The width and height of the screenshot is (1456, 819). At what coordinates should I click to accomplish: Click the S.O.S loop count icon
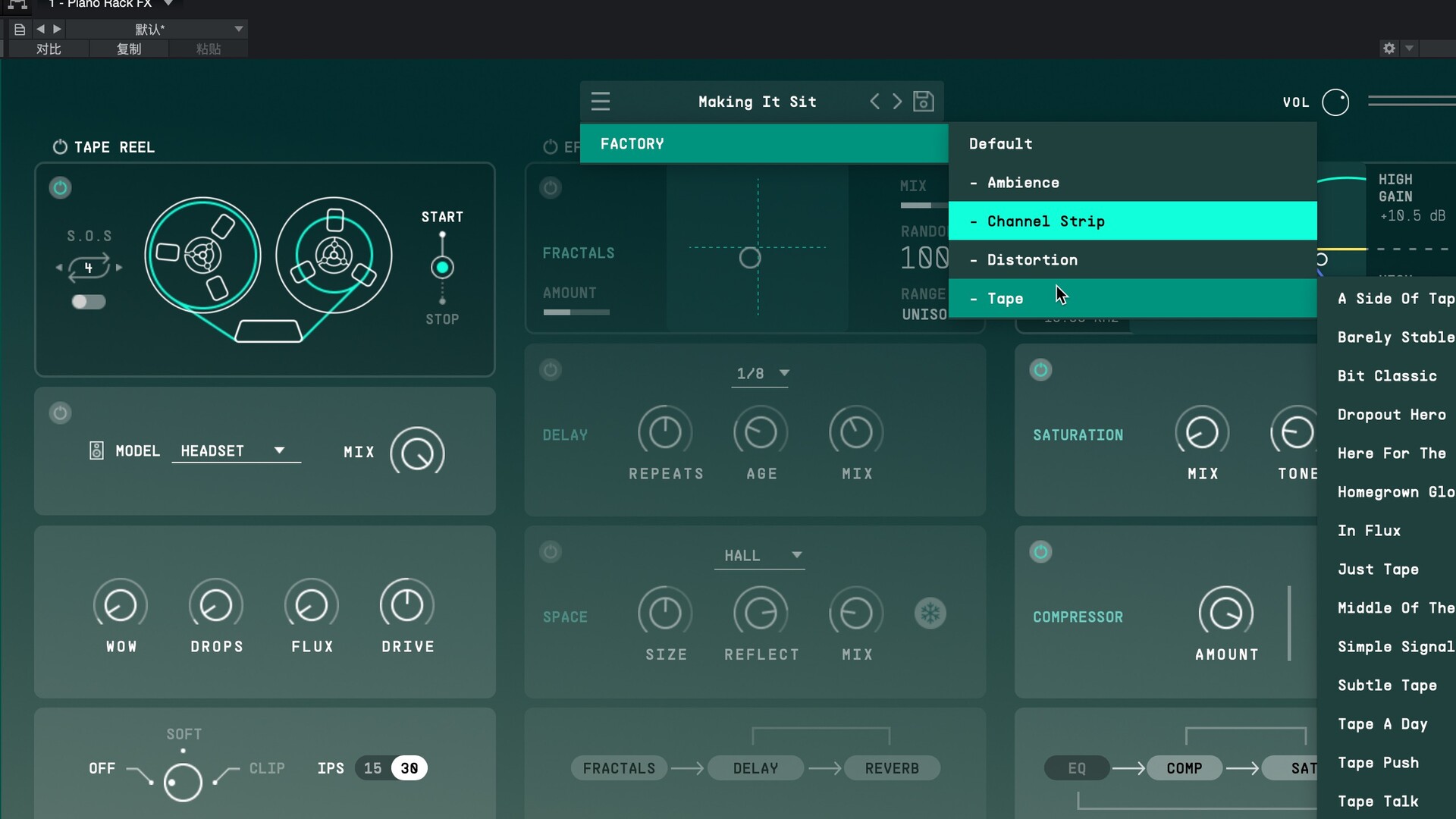click(x=89, y=268)
